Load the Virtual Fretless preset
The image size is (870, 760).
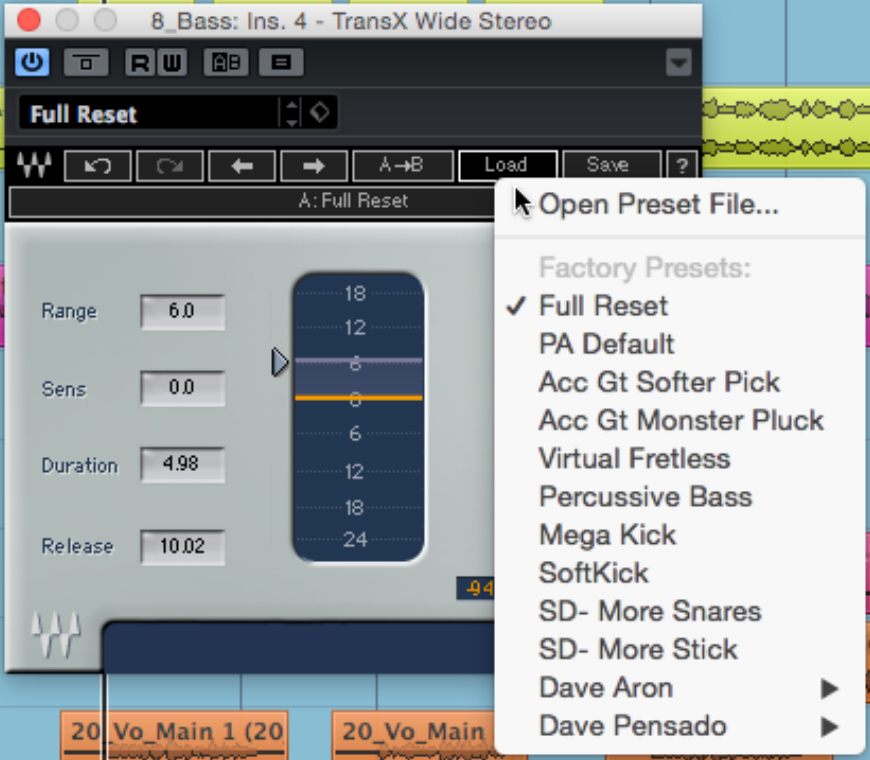click(680, 459)
